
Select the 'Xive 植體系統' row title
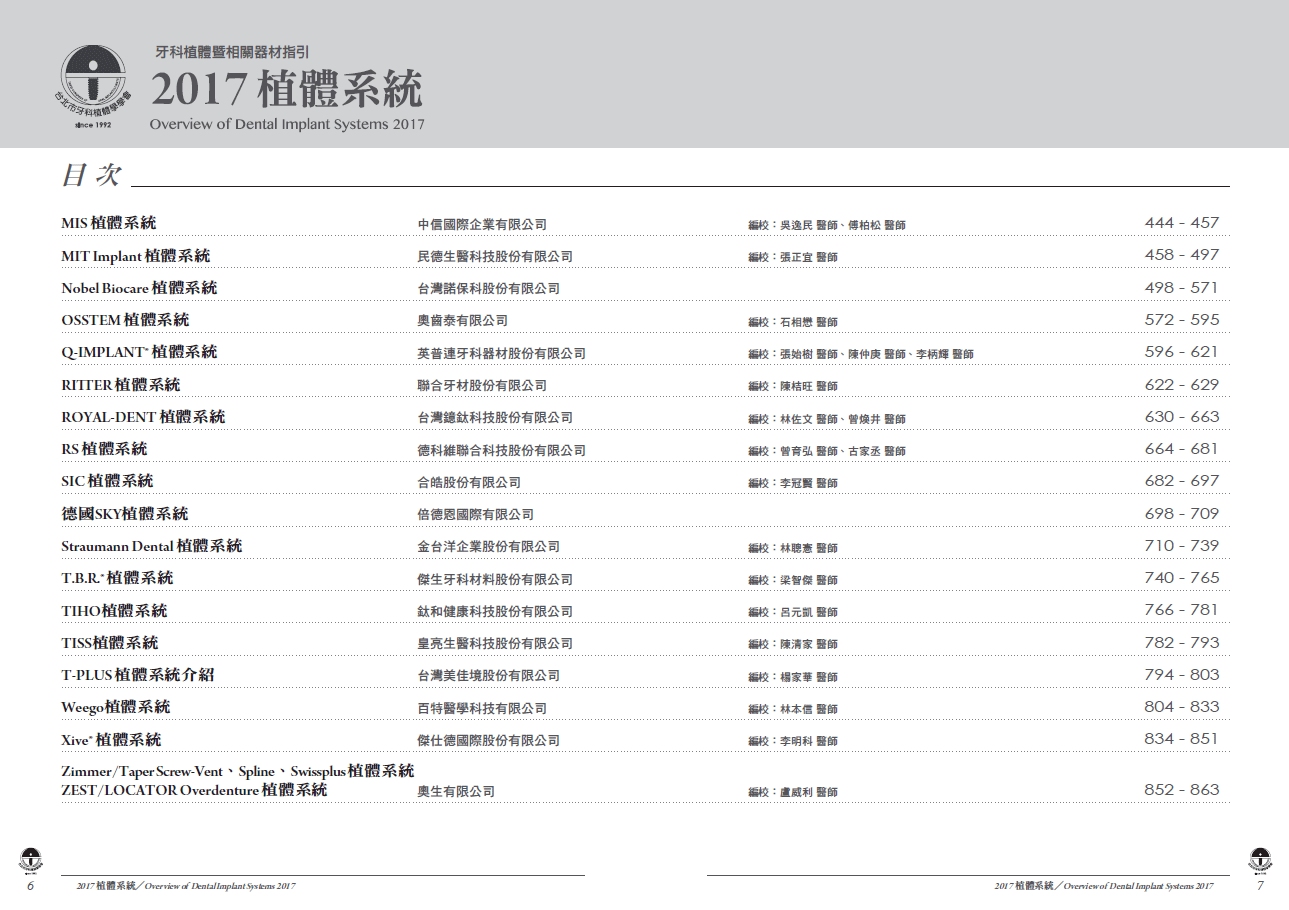tap(111, 740)
